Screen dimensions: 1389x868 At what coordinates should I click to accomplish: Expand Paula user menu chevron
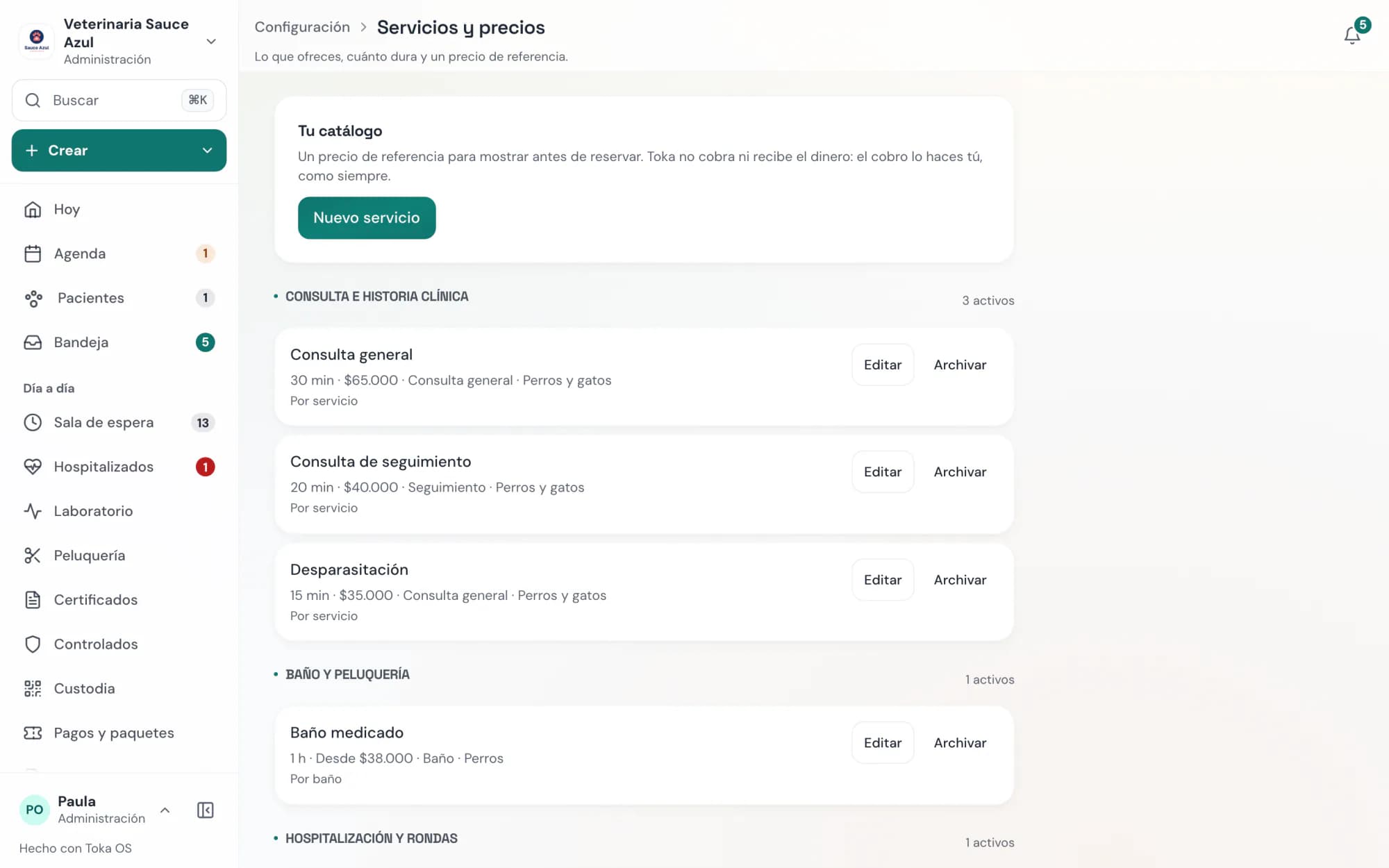(165, 810)
